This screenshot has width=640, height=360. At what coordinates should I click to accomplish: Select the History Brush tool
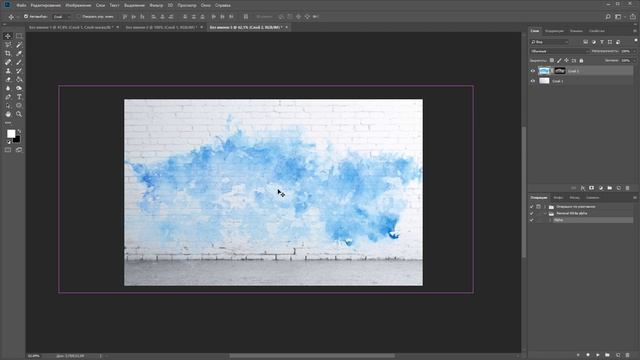point(19,71)
